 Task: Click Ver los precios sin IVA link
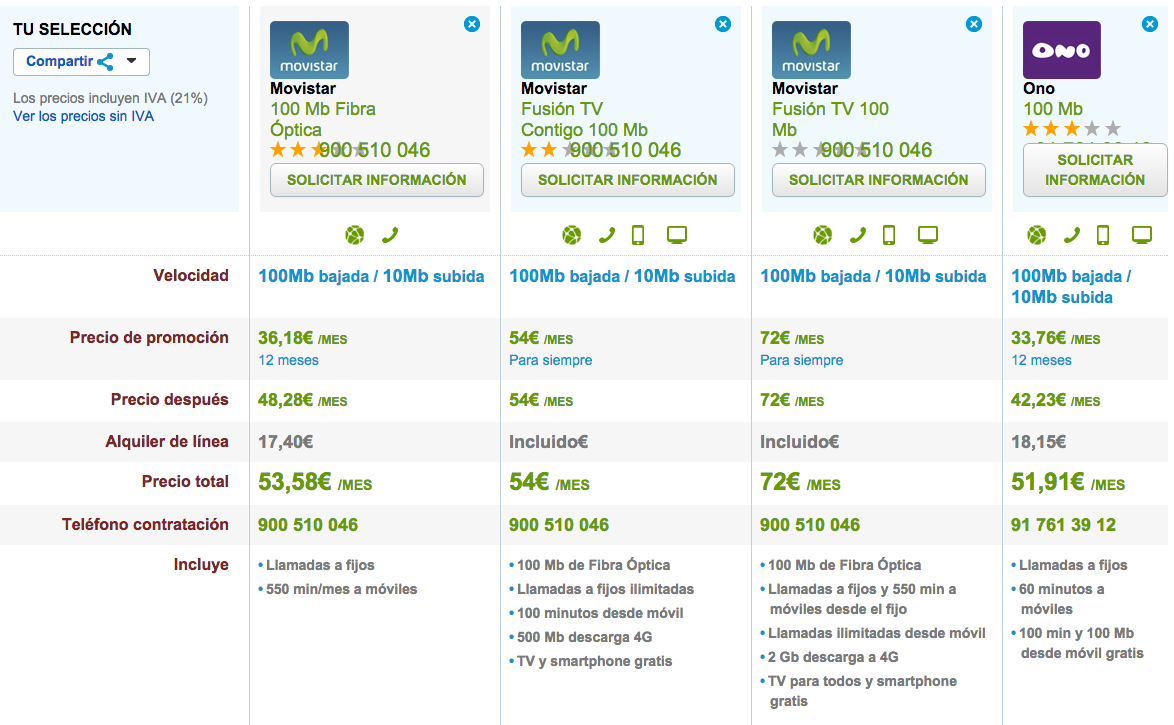83,116
